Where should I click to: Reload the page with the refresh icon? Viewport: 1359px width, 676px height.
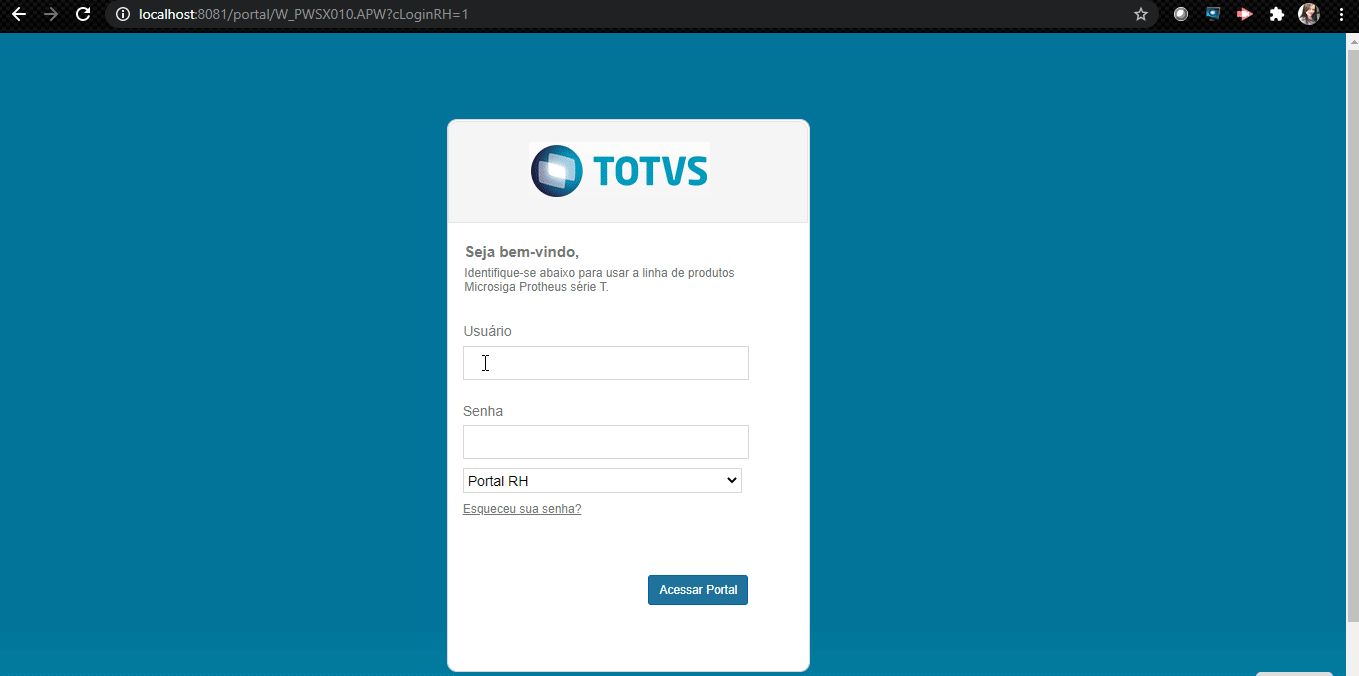[84, 14]
